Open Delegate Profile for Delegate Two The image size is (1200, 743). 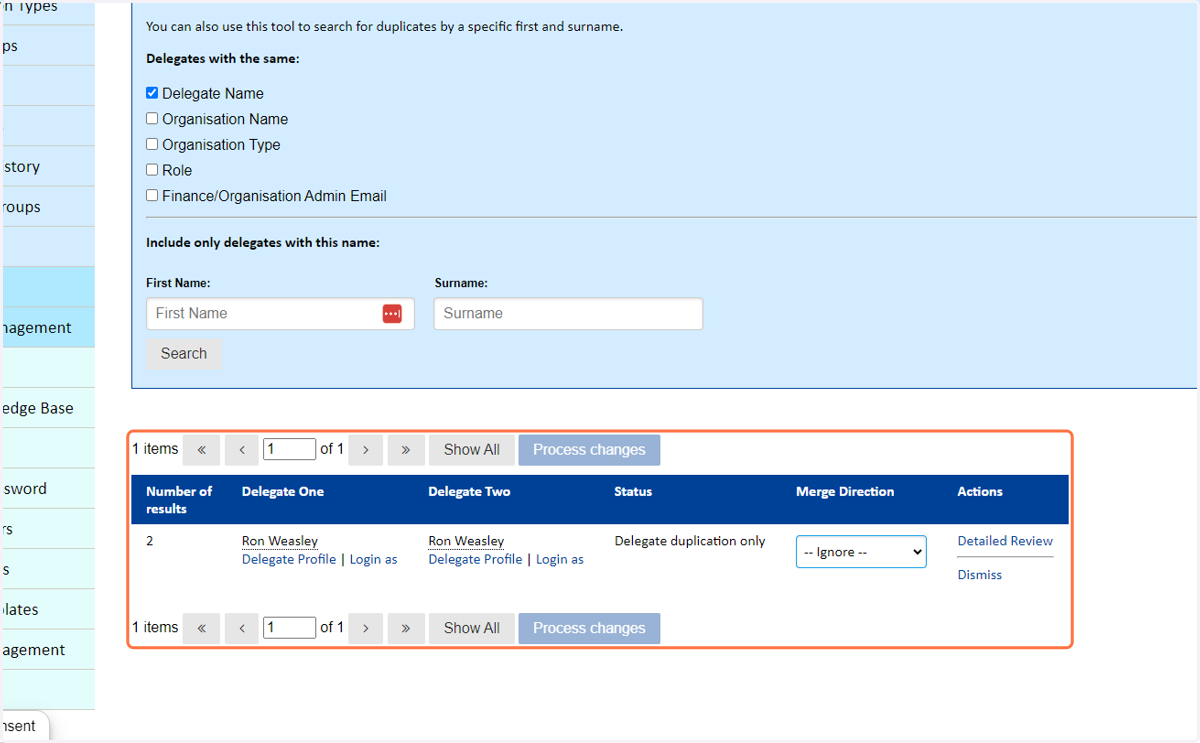coord(475,559)
